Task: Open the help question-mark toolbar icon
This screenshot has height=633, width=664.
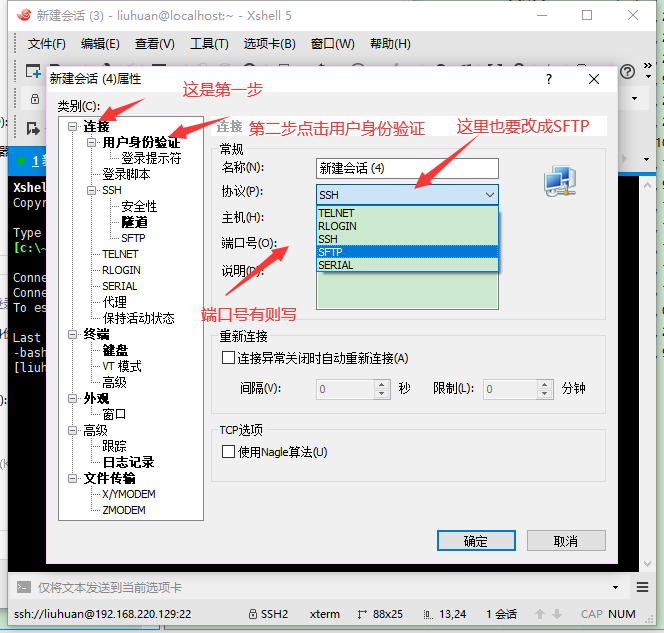Action: 627,72
